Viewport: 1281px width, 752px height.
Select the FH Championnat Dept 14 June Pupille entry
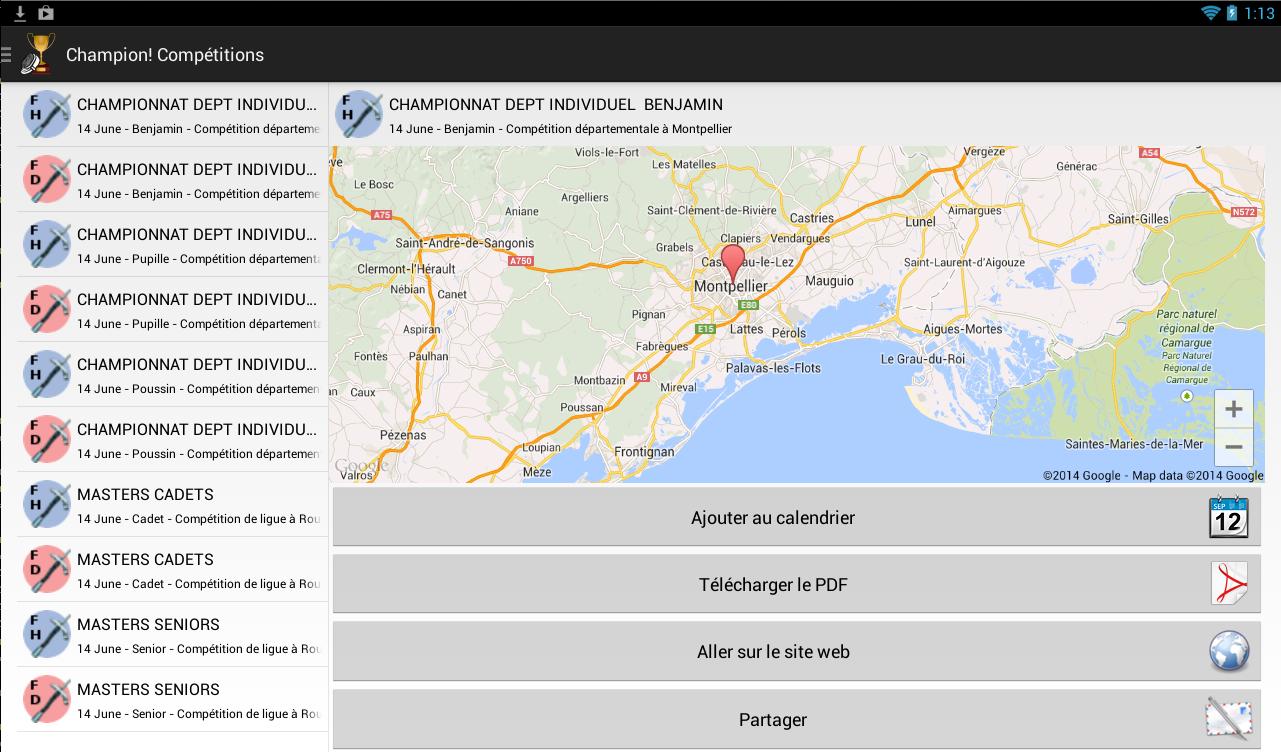(x=172, y=244)
